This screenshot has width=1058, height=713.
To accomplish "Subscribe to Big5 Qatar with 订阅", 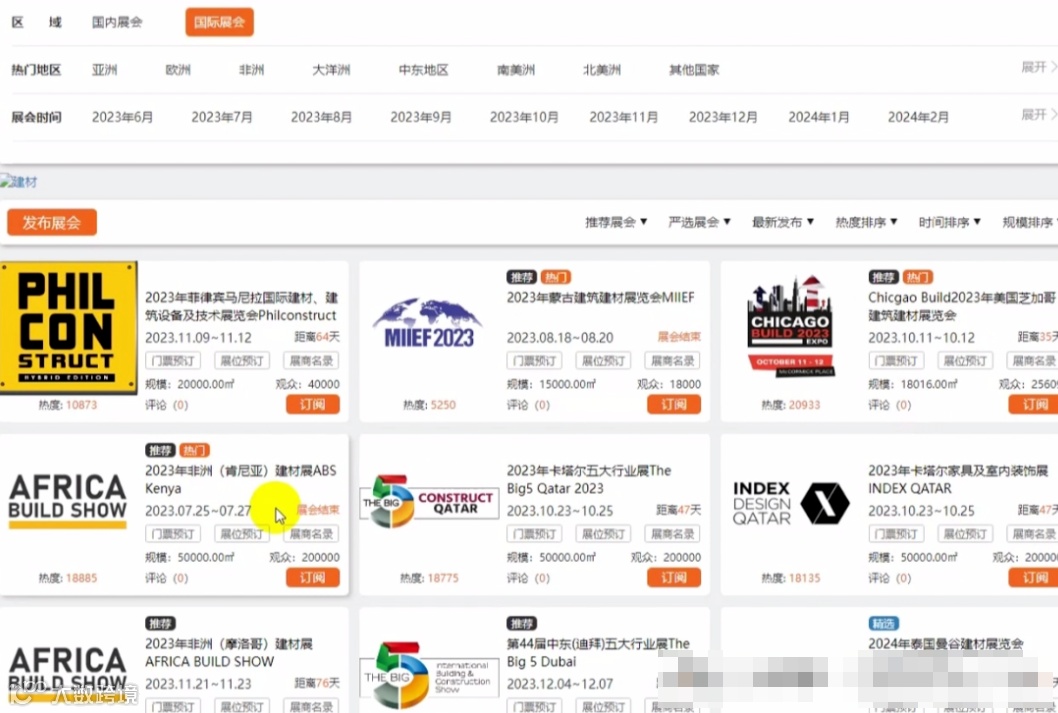I will [x=674, y=577].
